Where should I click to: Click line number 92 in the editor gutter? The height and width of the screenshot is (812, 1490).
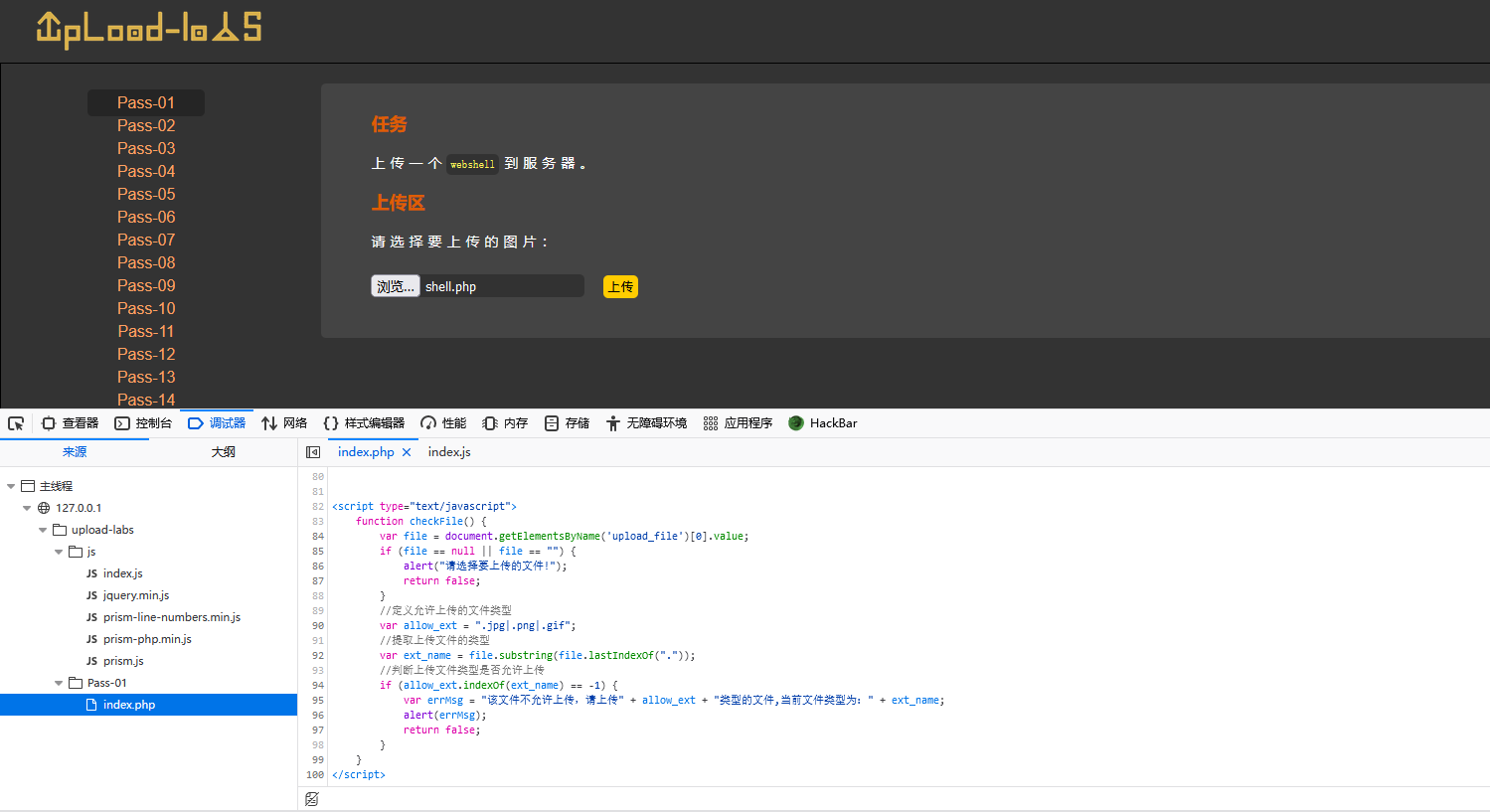pos(318,656)
